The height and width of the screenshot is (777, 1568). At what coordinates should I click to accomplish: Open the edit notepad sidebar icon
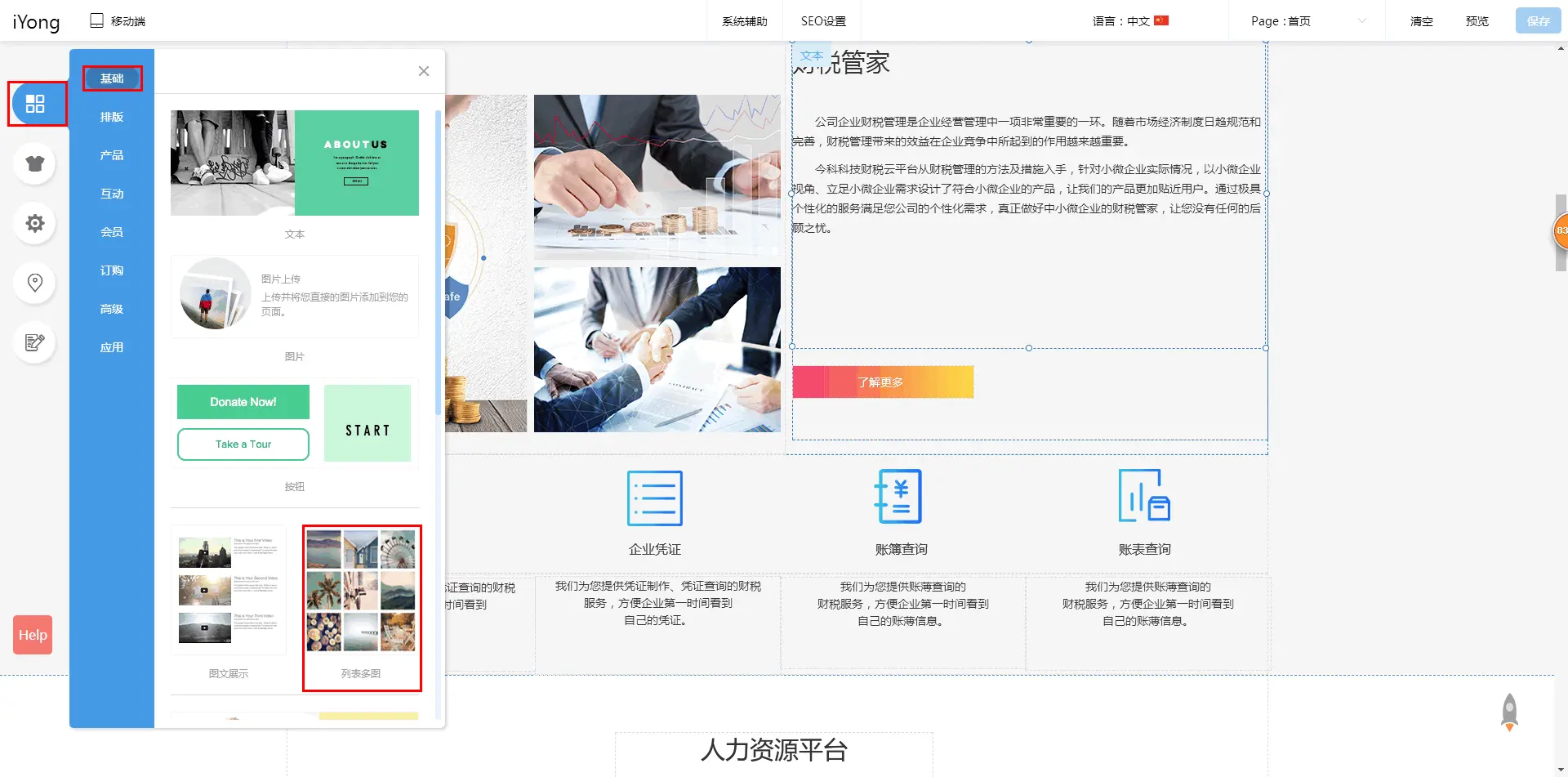34,342
